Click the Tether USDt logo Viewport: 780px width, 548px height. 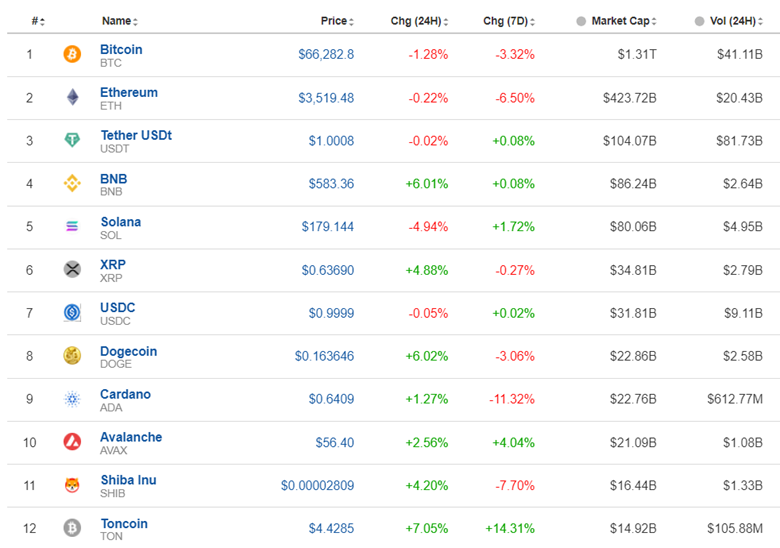tap(72, 140)
